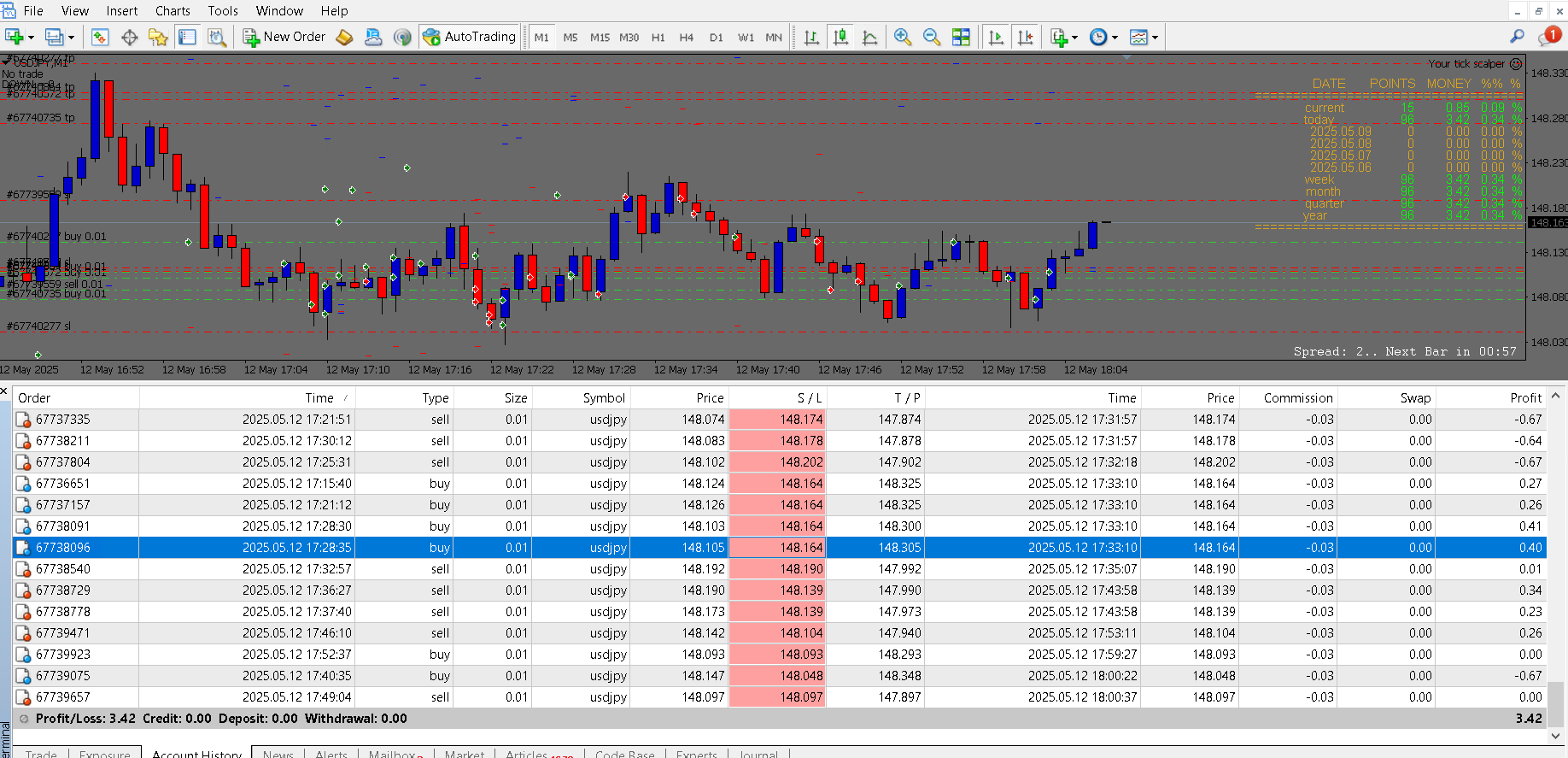The image size is (1568, 758).
Task: Open the Navigator favorites folder icon
Action: point(158,37)
